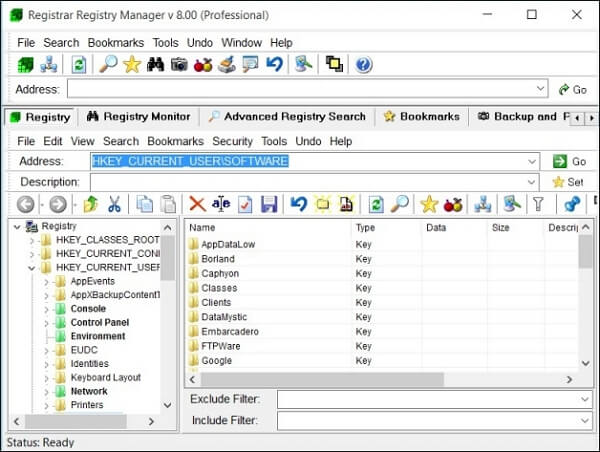
Task: Click the binoculars registry monitor icon in top toolbar
Action: (x=155, y=64)
